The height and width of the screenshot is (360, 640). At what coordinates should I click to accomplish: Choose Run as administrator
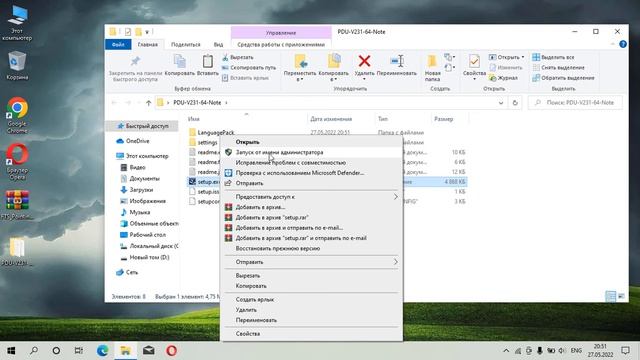(x=311, y=152)
